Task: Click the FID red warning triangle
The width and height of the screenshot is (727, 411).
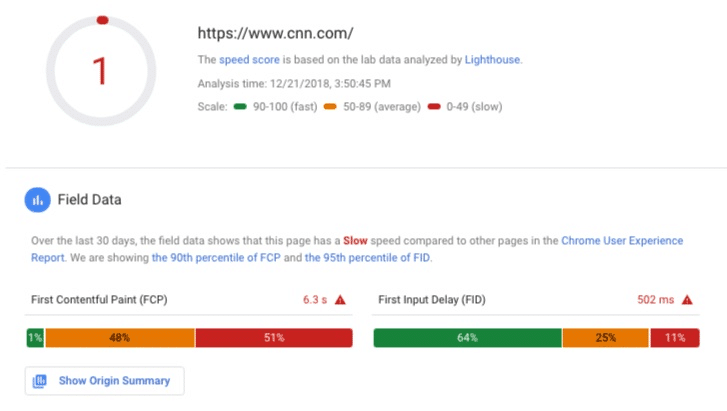Action: (x=687, y=300)
